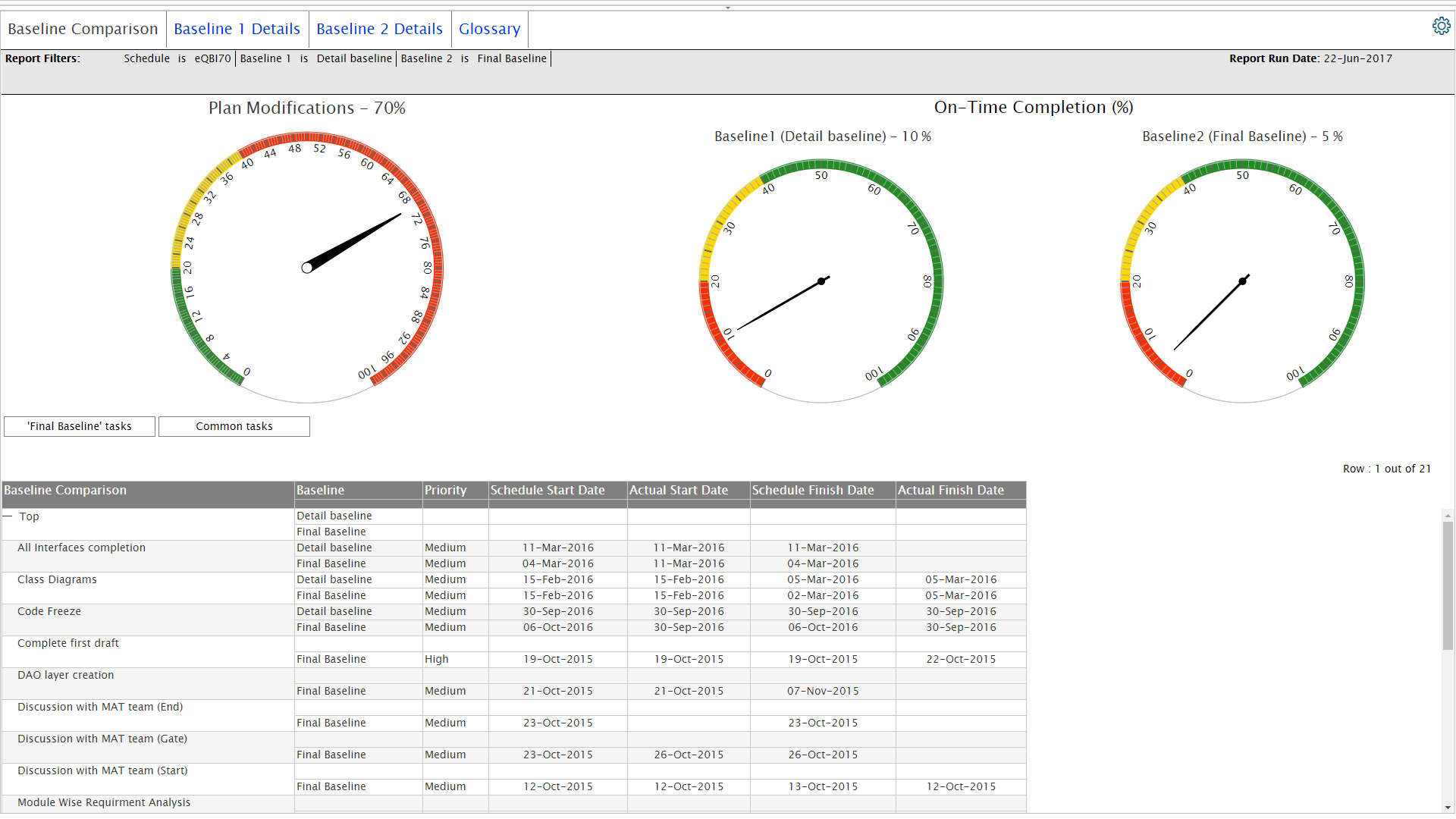This screenshot has height=819, width=1456.
Task: Open the Baseline 1 Details tab
Action: [237, 29]
